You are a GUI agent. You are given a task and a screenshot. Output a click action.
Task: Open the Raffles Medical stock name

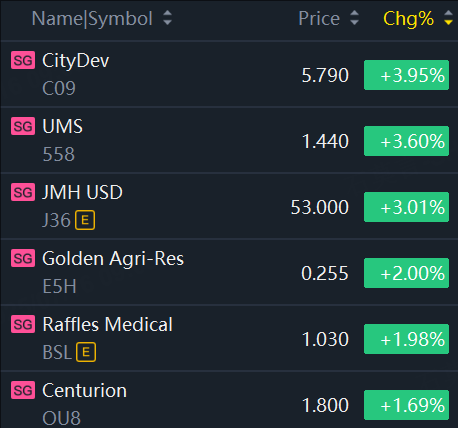tap(108, 325)
